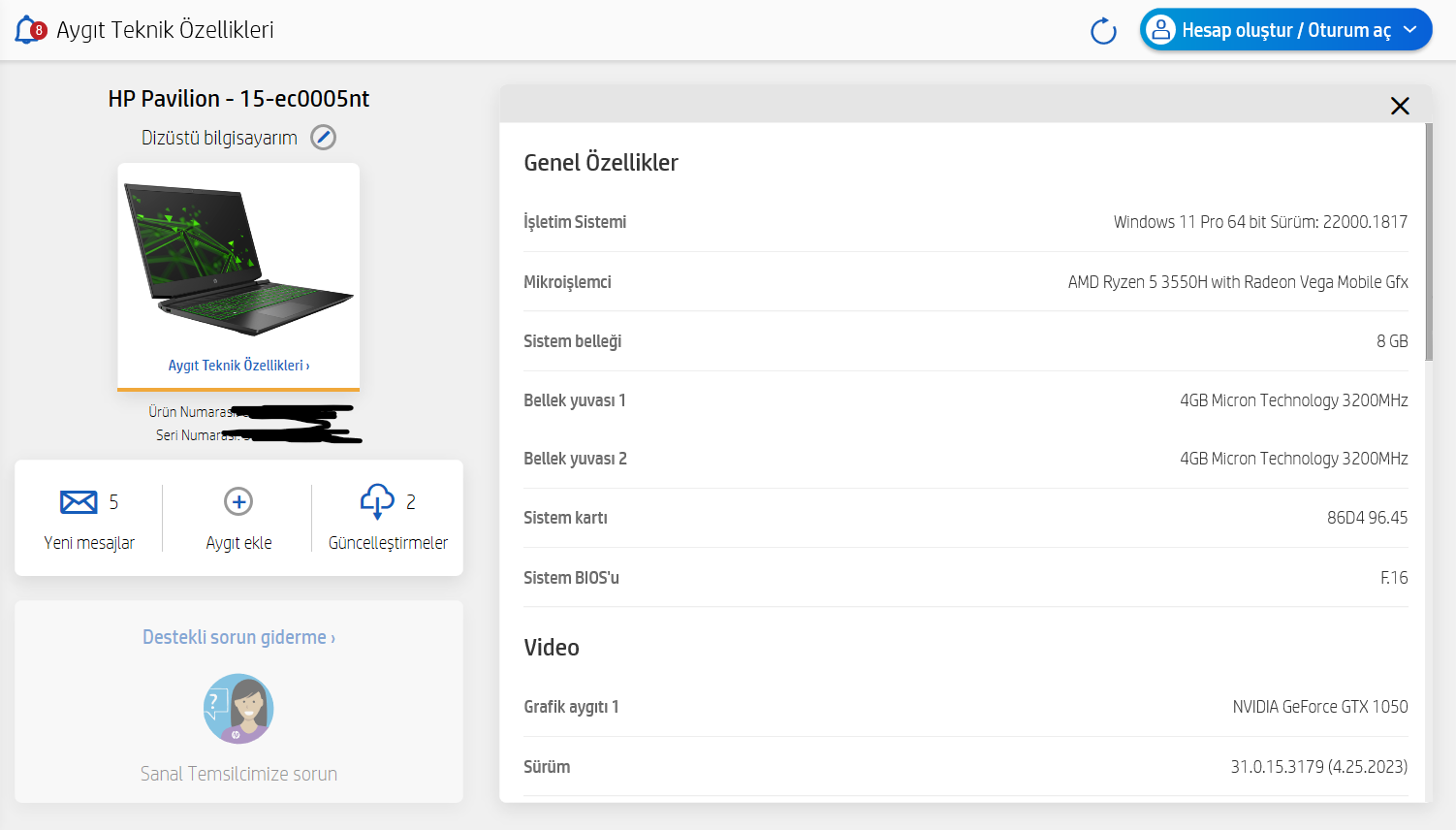Click the HP Pavilion 15-ec0005nt title

(238, 99)
